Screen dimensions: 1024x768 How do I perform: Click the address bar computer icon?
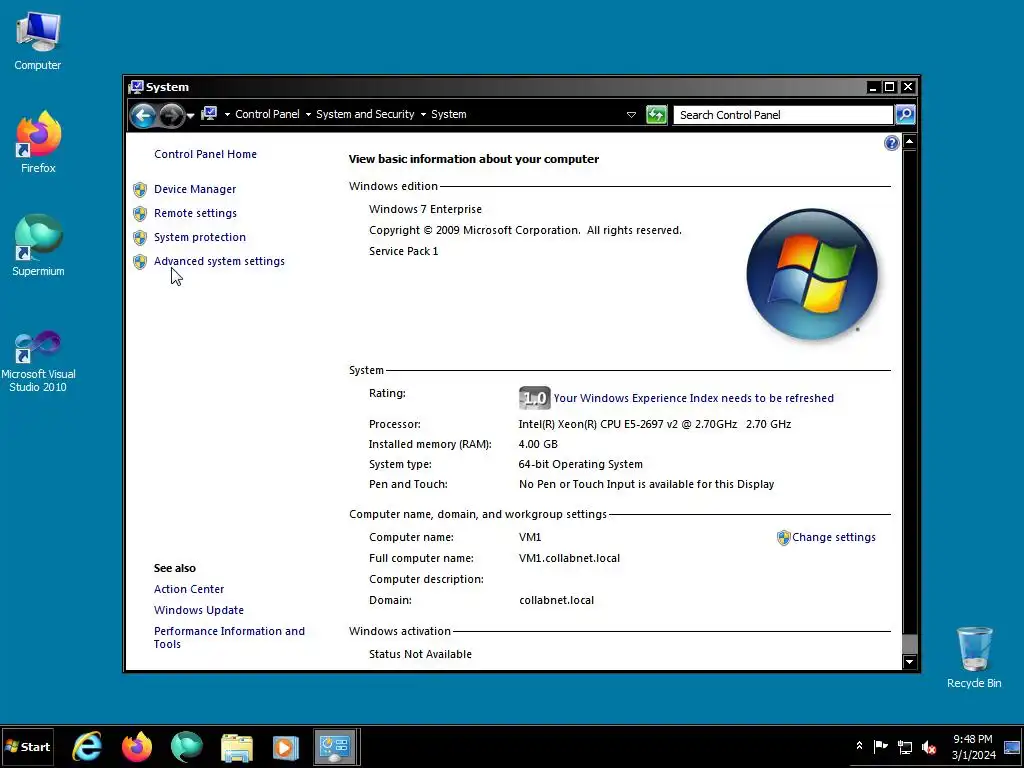pos(209,114)
